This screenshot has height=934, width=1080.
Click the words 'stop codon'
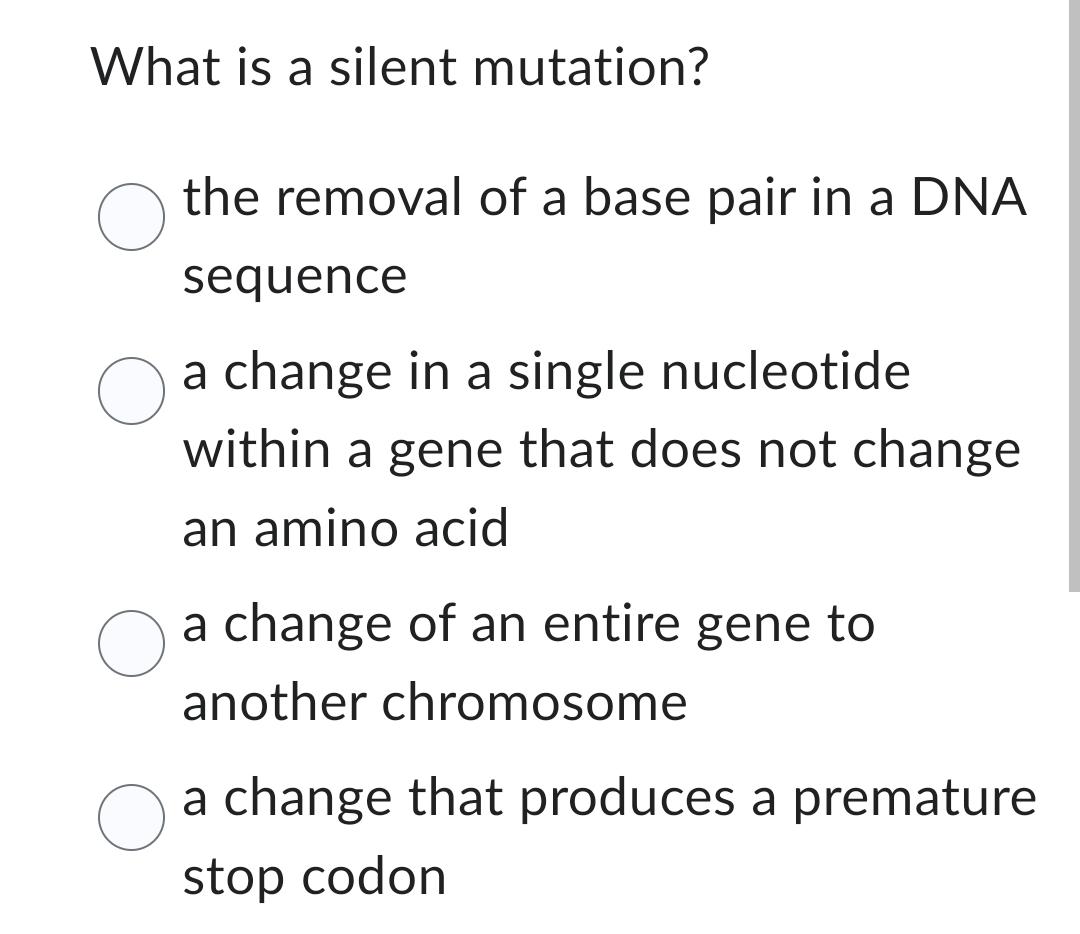pos(315,875)
